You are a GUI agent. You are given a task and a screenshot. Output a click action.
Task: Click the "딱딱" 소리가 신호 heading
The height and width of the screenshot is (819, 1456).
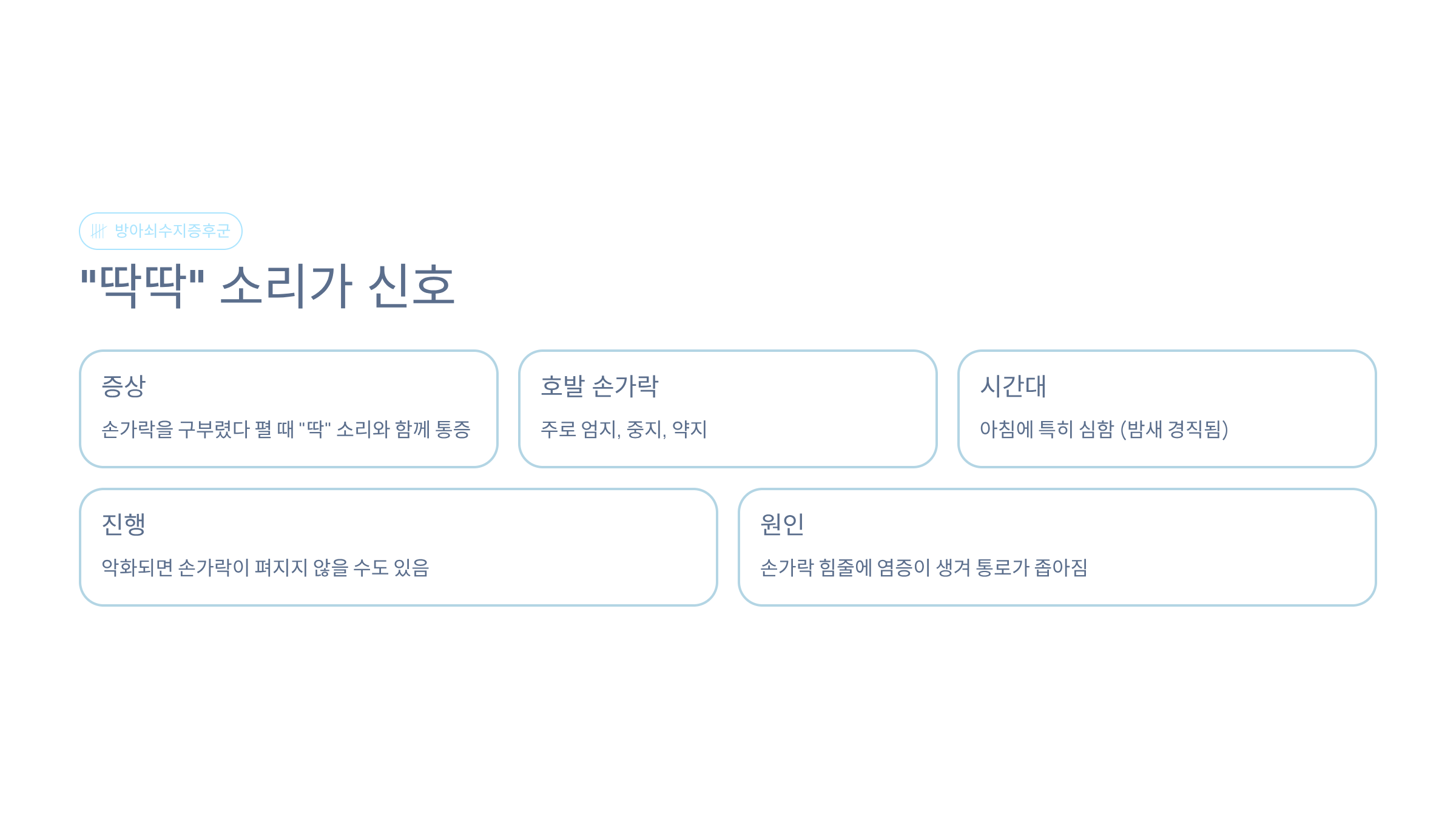pos(268,286)
